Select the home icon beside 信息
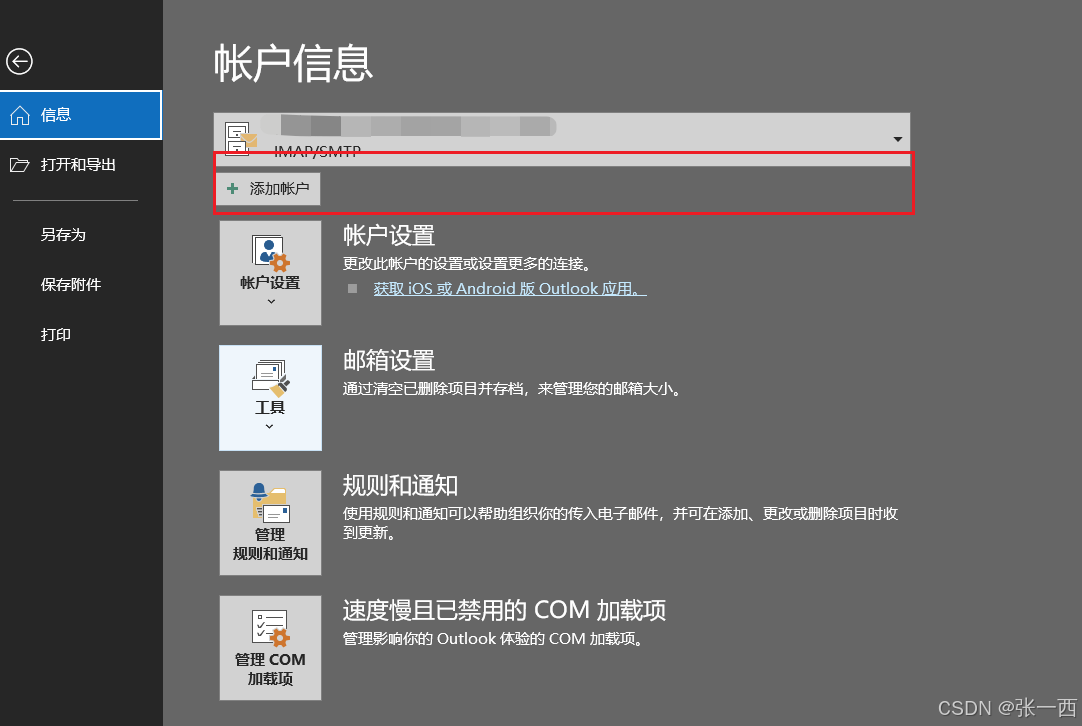This screenshot has width=1082, height=726. [20, 115]
